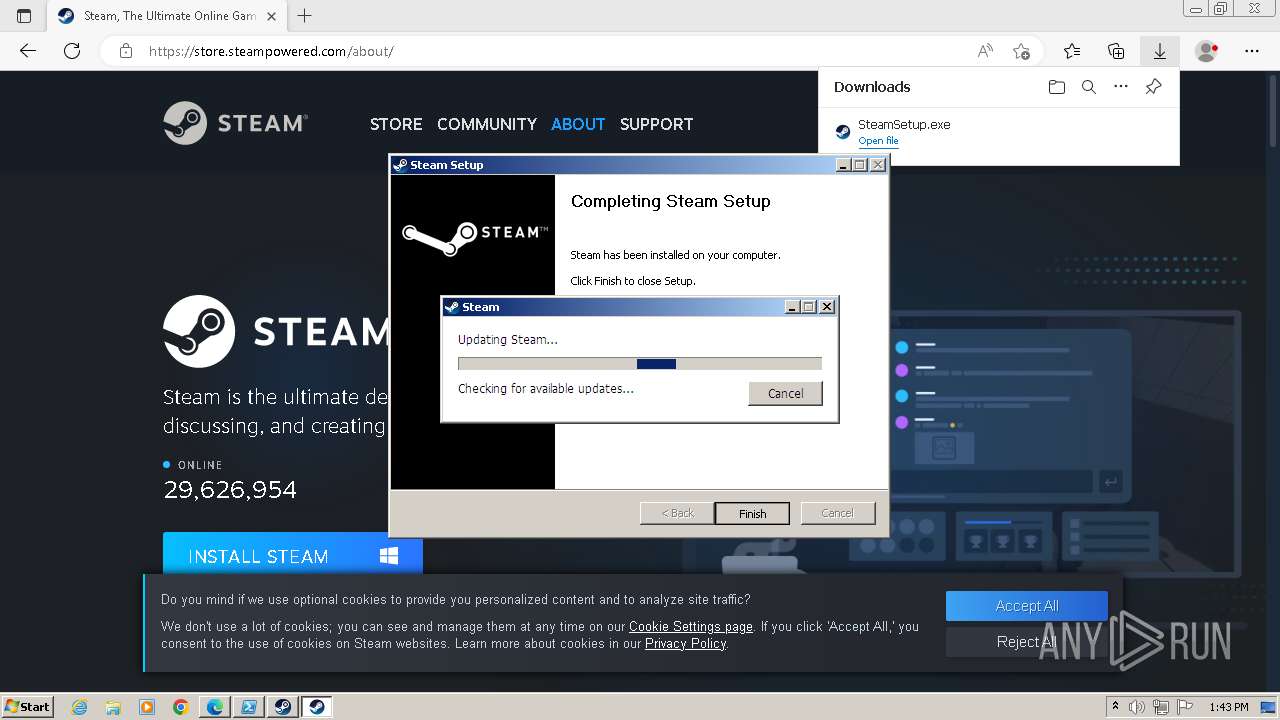This screenshot has width=1280, height=720.
Task: Open File Explorer from taskbar
Action: (113, 707)
